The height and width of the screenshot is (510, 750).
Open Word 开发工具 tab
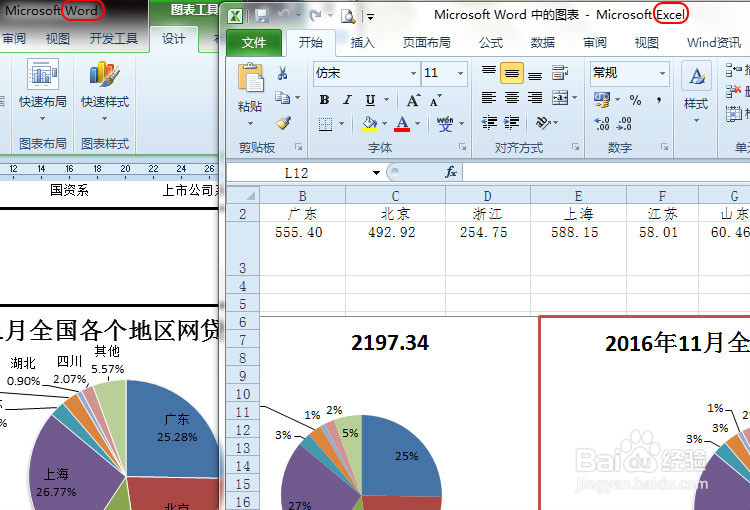point(113,38)
